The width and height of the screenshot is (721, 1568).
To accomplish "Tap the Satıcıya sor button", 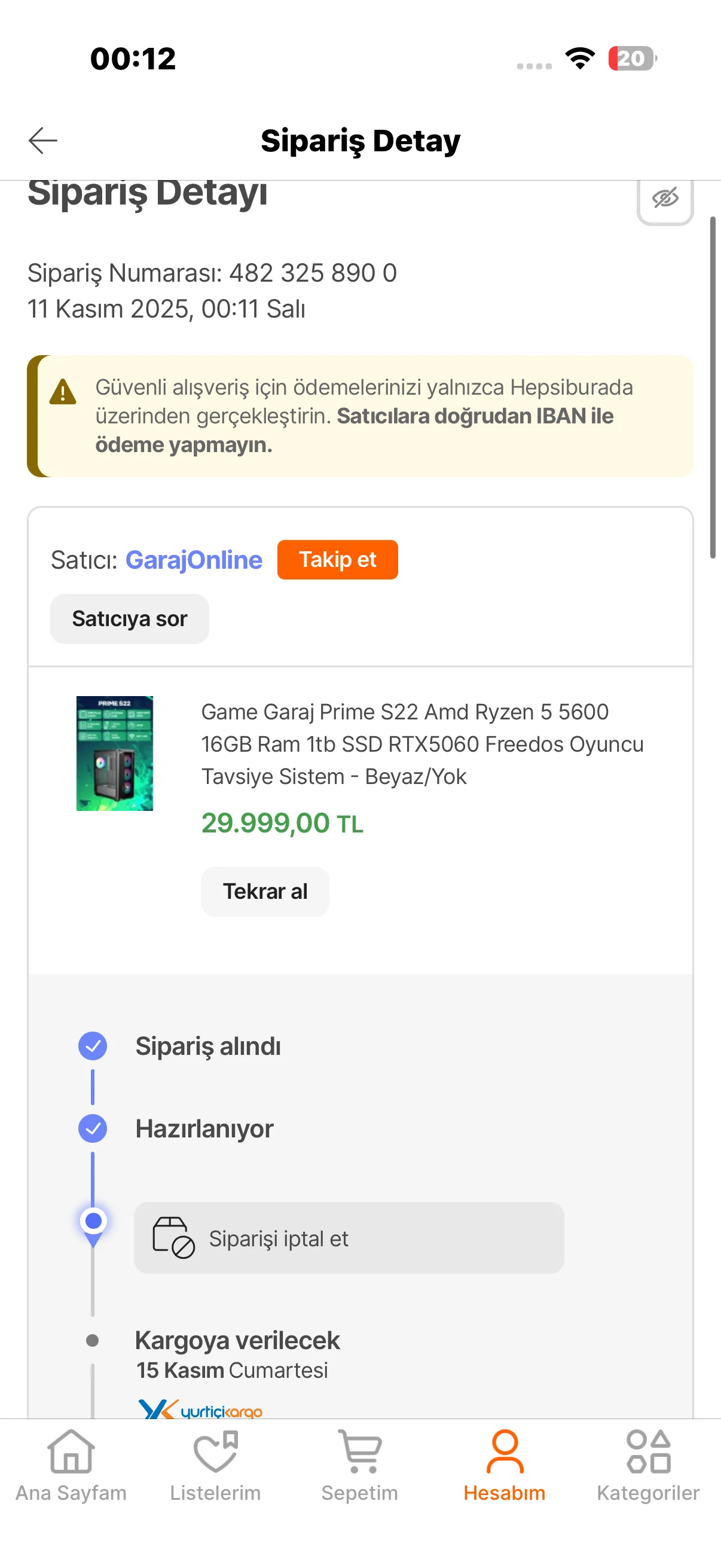I will (x=130, y=618).
